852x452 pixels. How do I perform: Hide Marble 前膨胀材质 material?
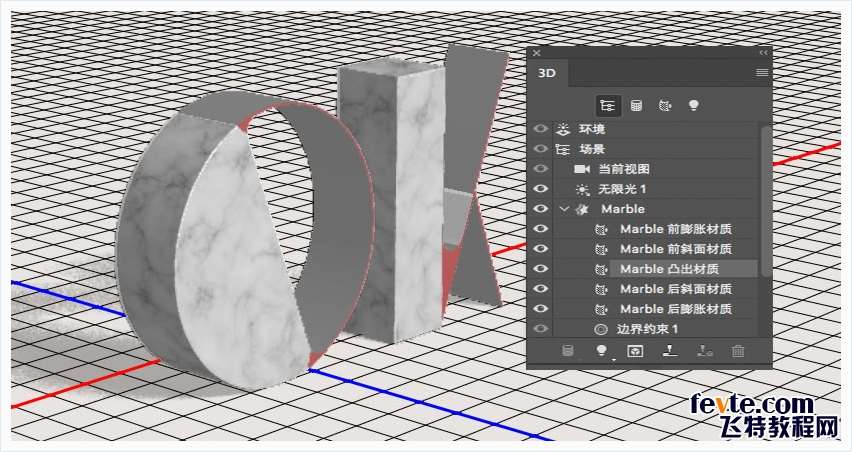540,229
